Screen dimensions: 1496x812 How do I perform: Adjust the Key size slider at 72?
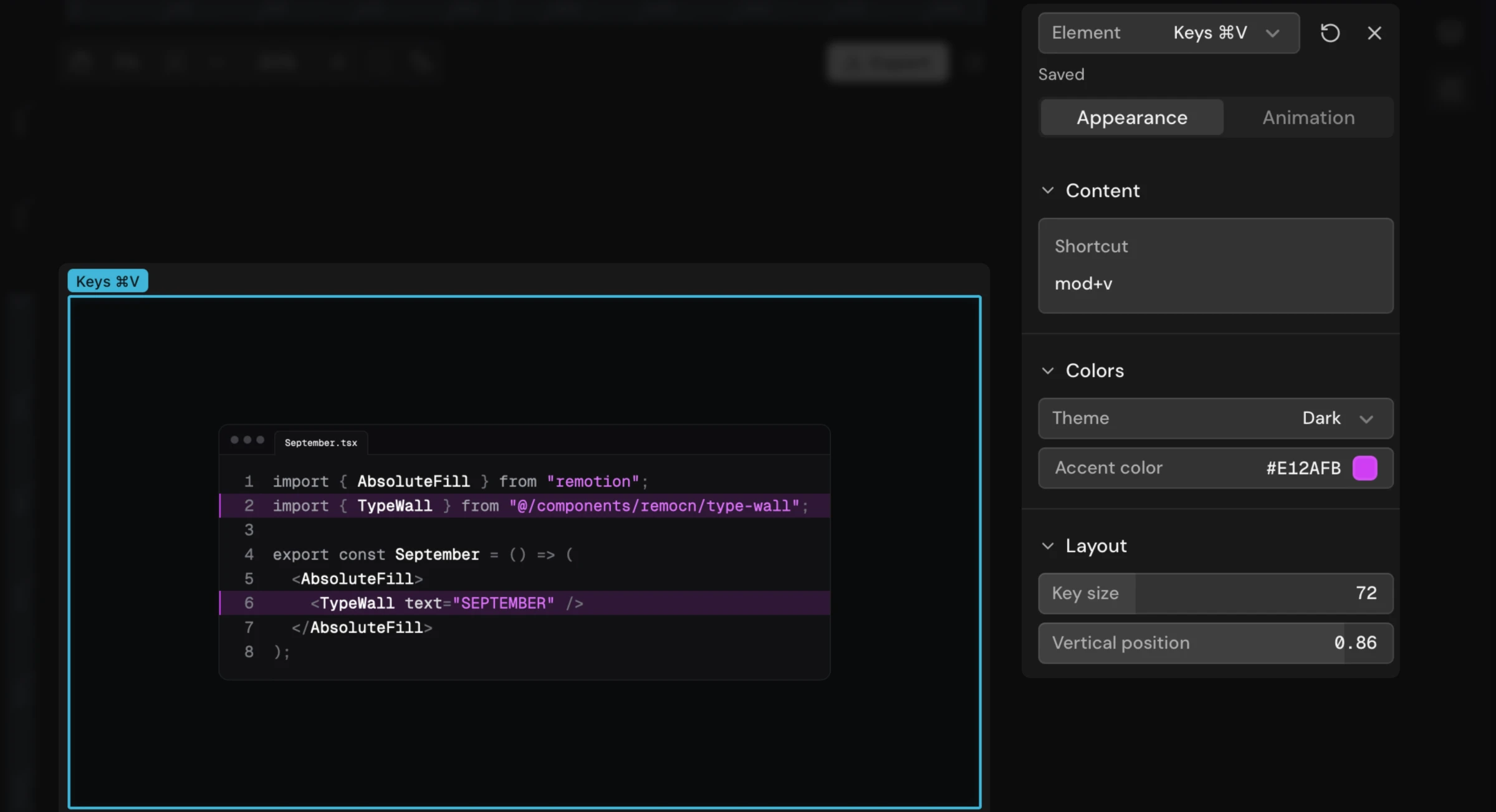coord(1215,593)
